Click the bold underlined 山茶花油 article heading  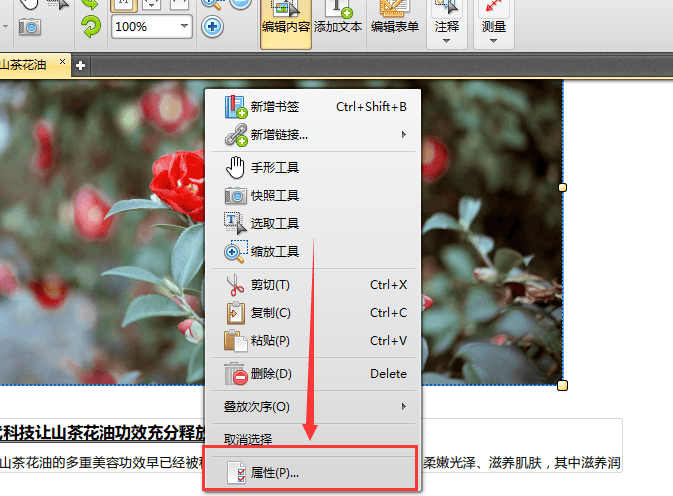[102, 433]
